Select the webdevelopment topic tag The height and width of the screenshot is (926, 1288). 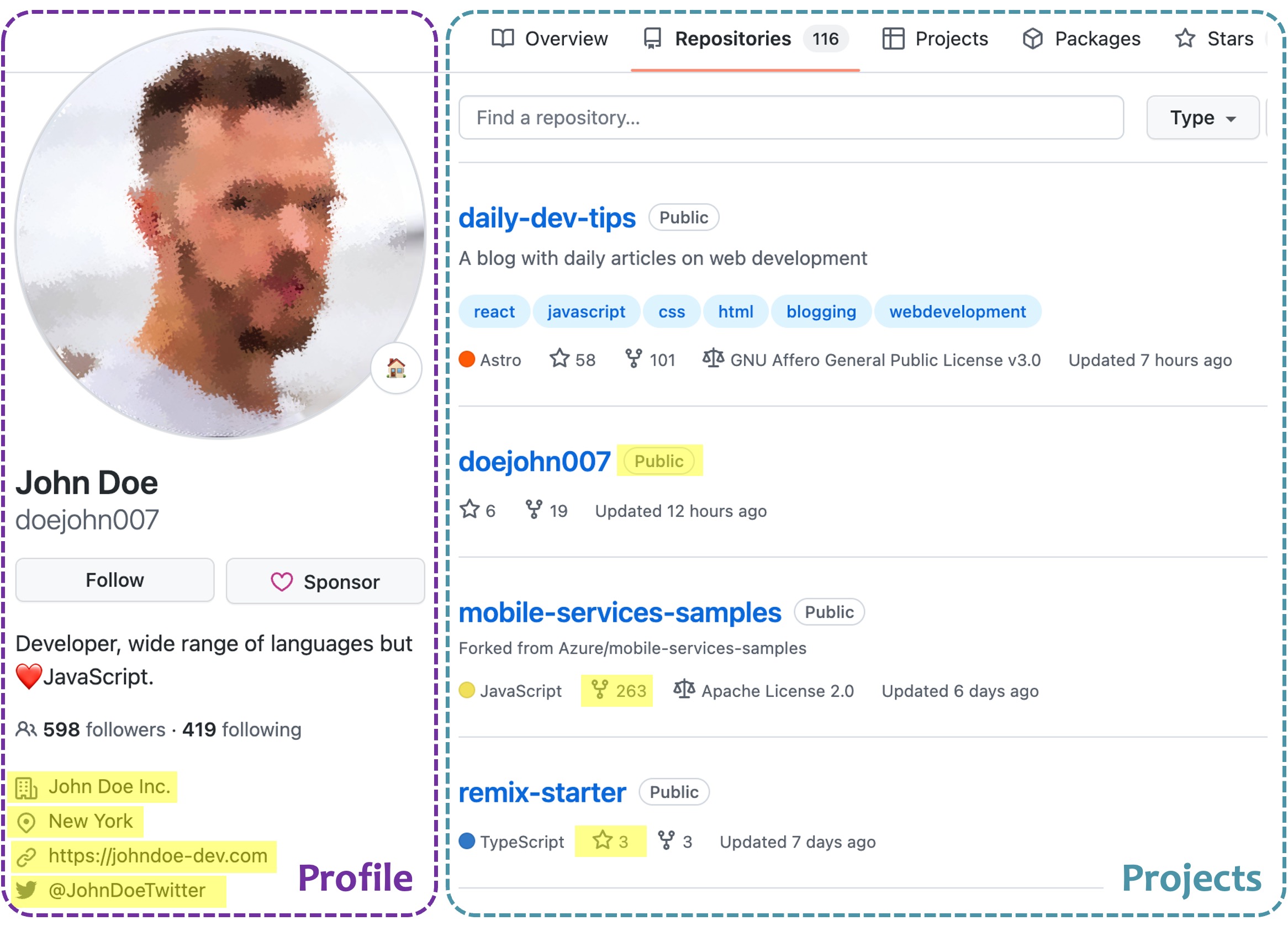click(957, 311)
